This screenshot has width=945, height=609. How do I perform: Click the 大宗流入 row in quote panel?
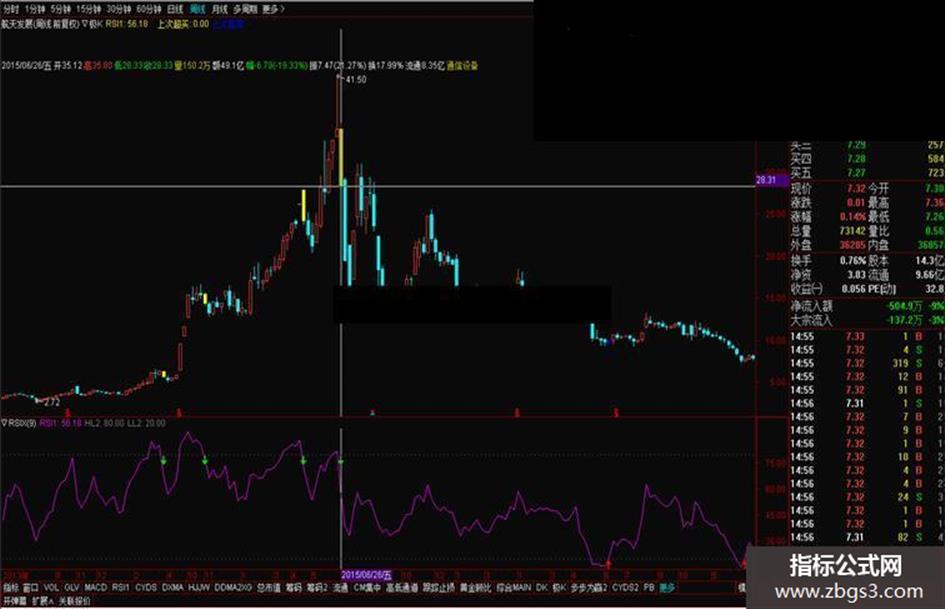point(867,320)
